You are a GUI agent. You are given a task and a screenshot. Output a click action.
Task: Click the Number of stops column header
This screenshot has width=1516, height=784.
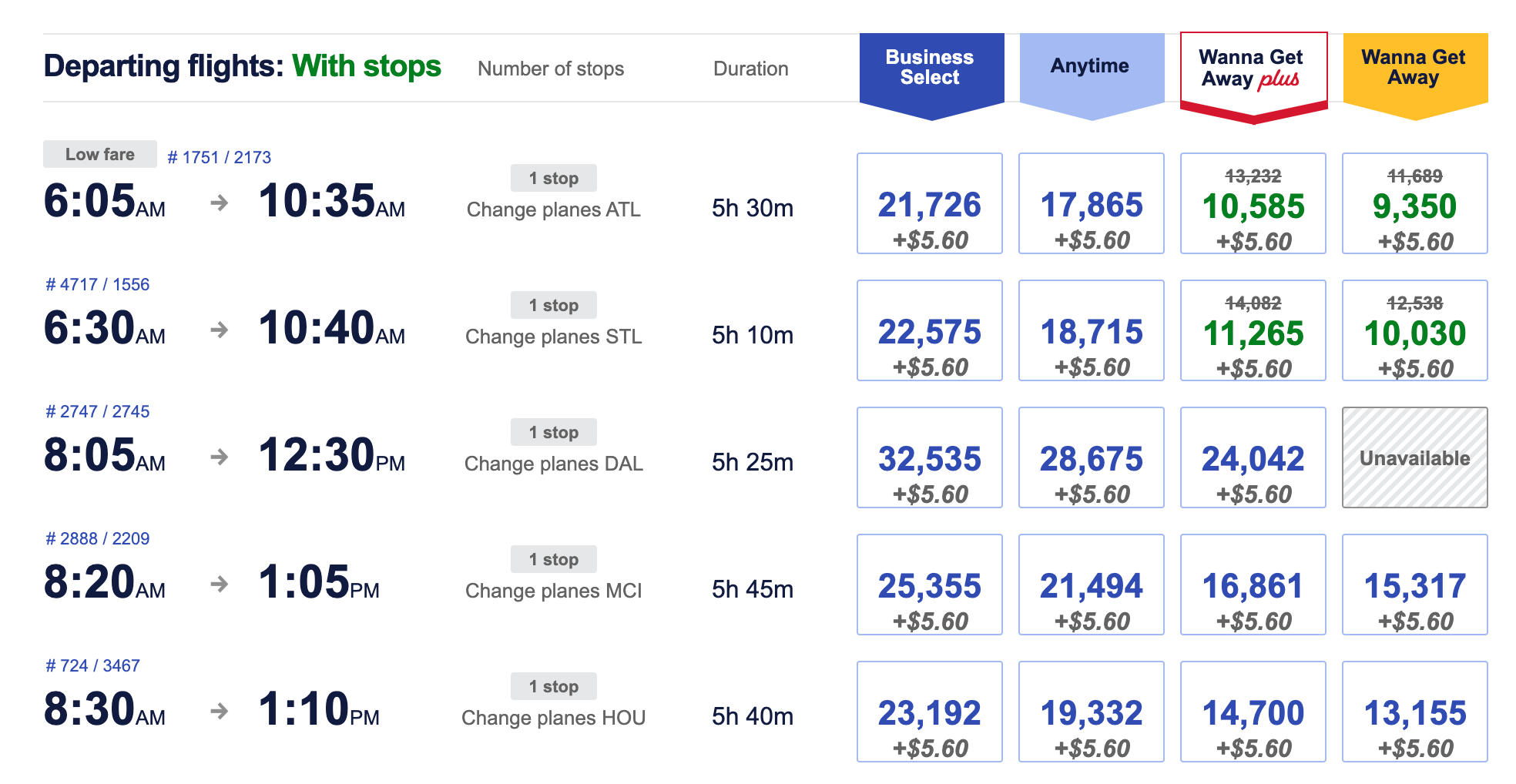click(x=552, y=69)
